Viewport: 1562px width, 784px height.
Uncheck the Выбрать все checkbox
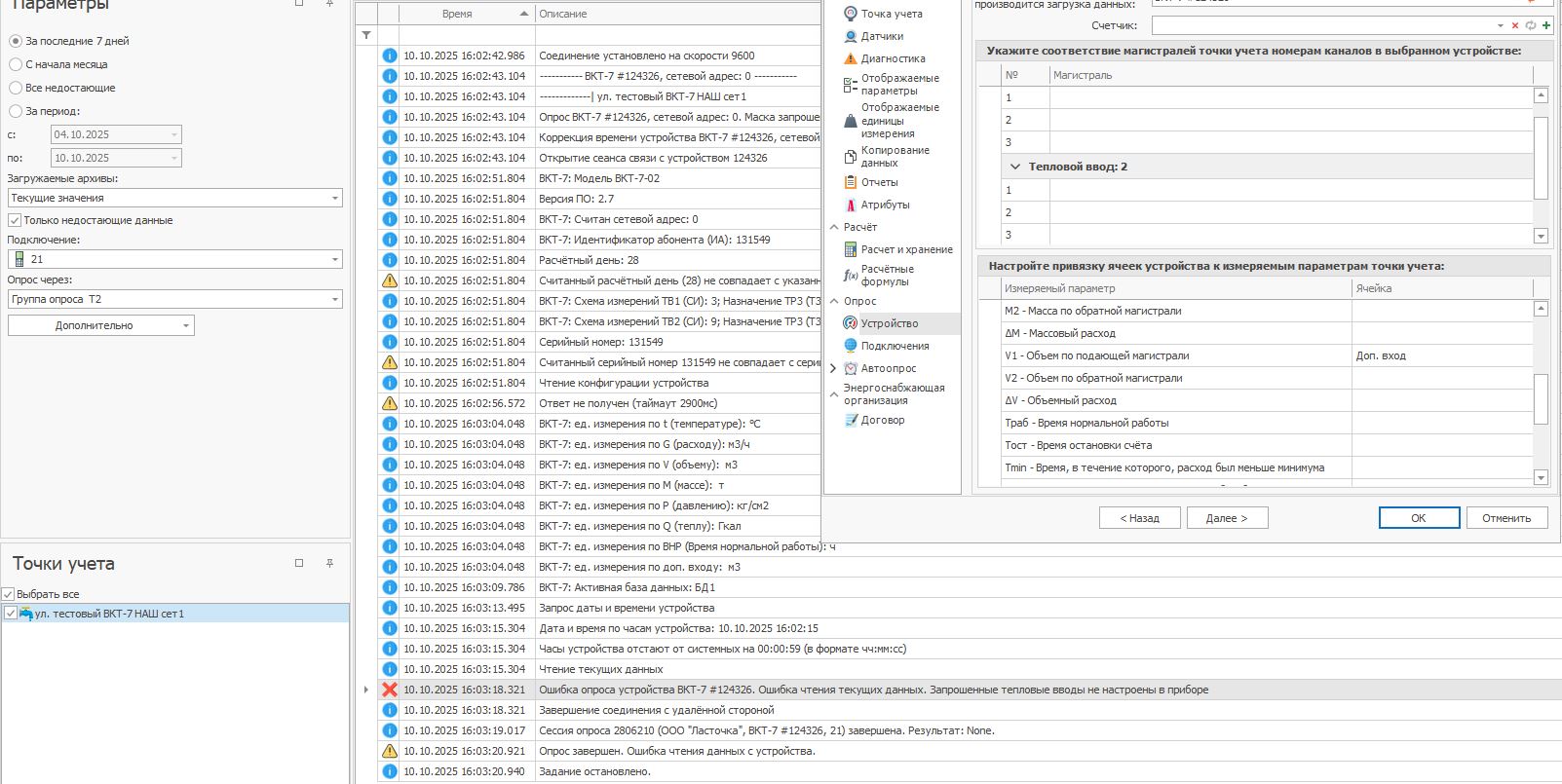tap(8, 594)
